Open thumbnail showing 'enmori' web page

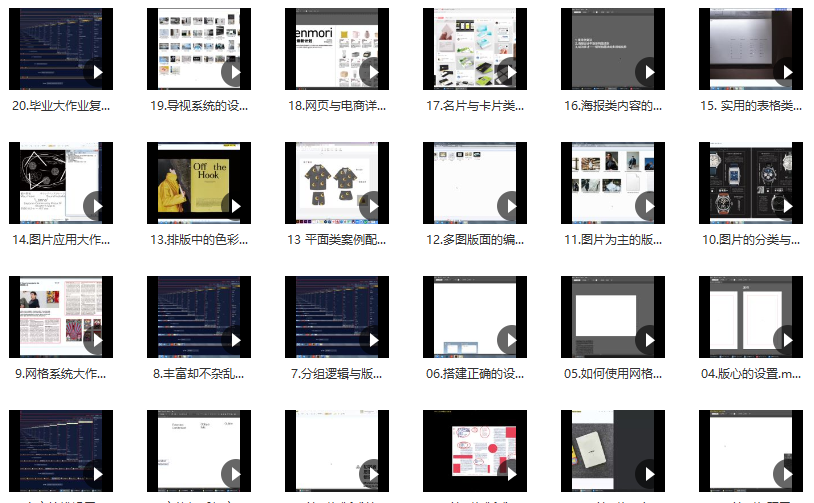coord(337,49)
